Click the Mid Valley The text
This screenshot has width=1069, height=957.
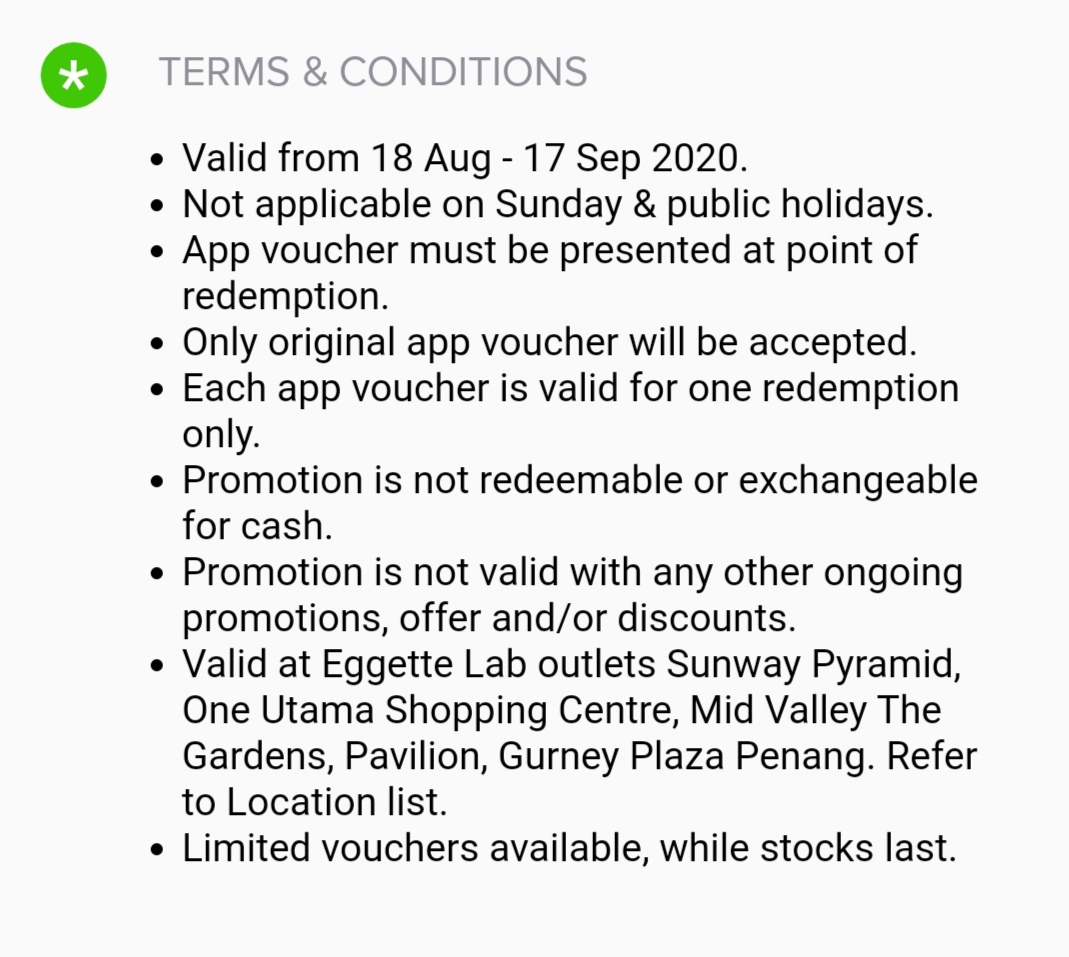pyautogui.click(x=816, y=710)
